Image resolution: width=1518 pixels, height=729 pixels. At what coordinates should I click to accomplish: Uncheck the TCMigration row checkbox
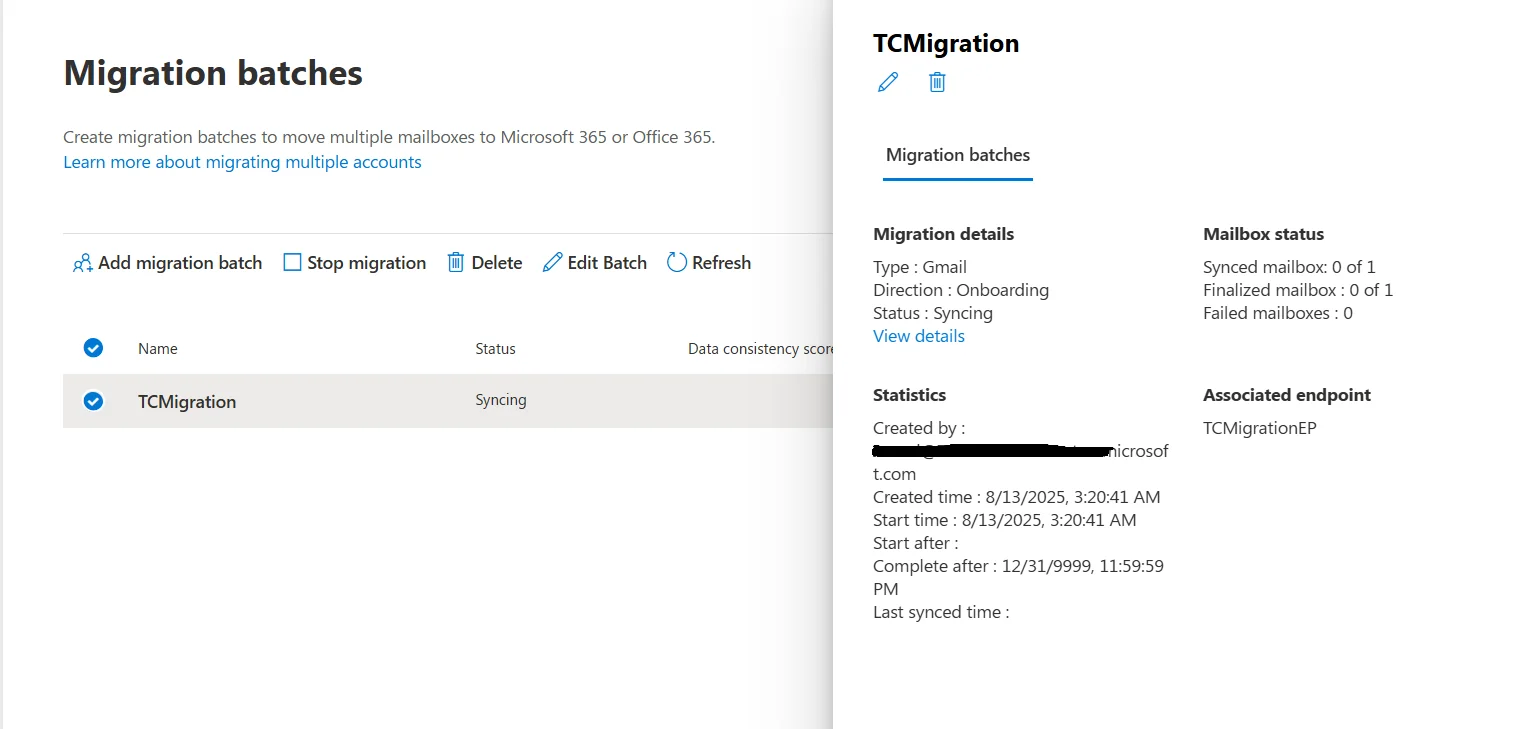[x=93, y=401]
